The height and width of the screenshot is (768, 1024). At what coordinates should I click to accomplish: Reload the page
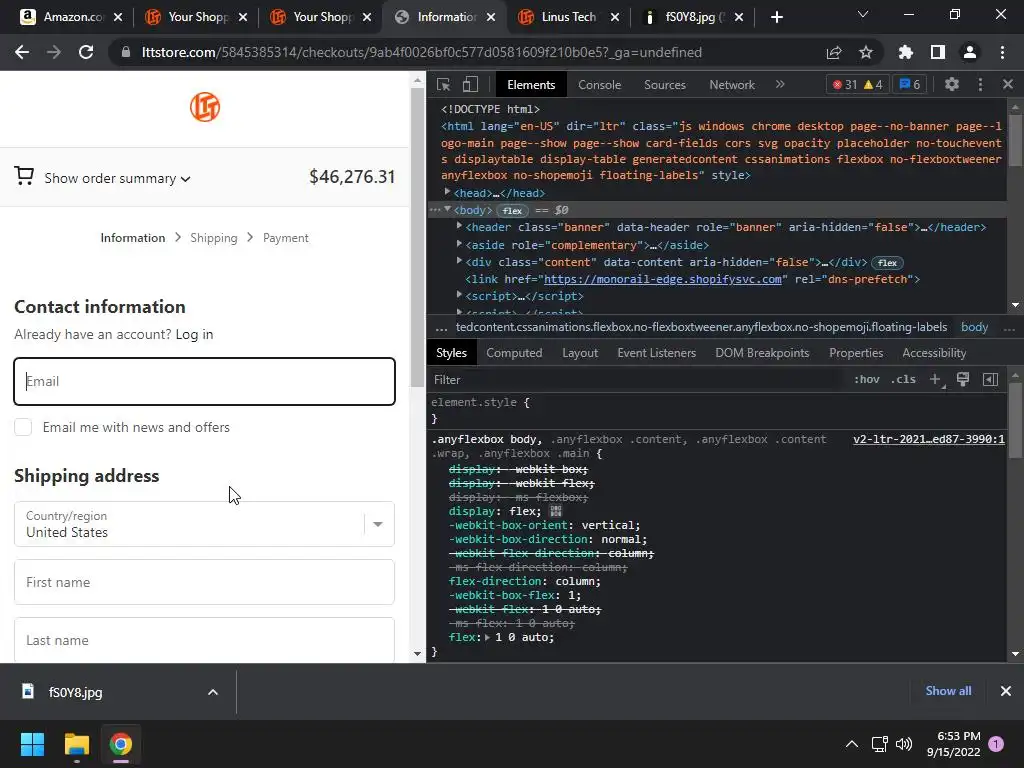[86, 52]
